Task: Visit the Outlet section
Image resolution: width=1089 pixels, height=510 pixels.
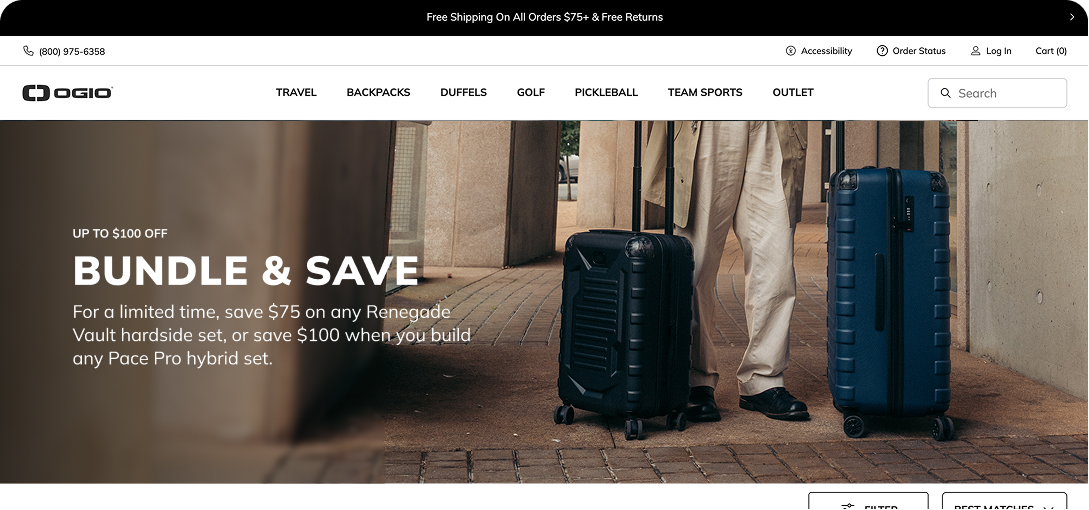Action: tap(793, 92)
